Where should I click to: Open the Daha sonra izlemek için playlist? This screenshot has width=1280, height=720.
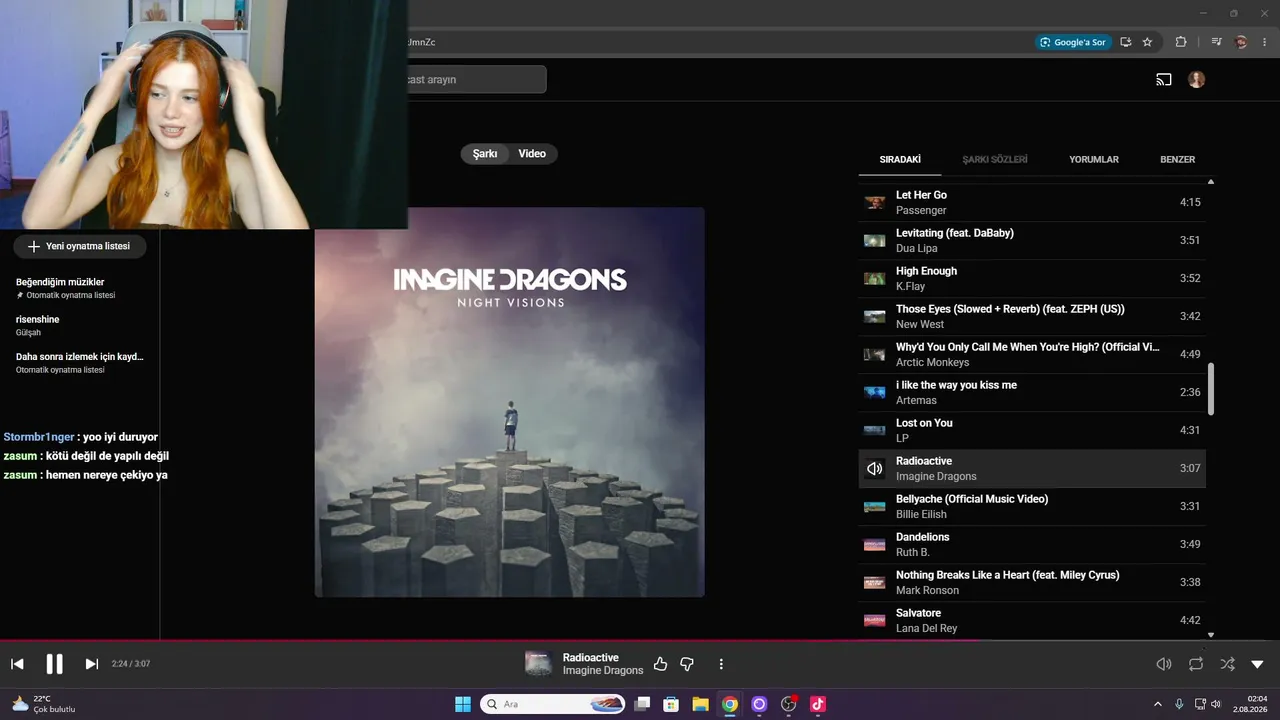[80, 362]
